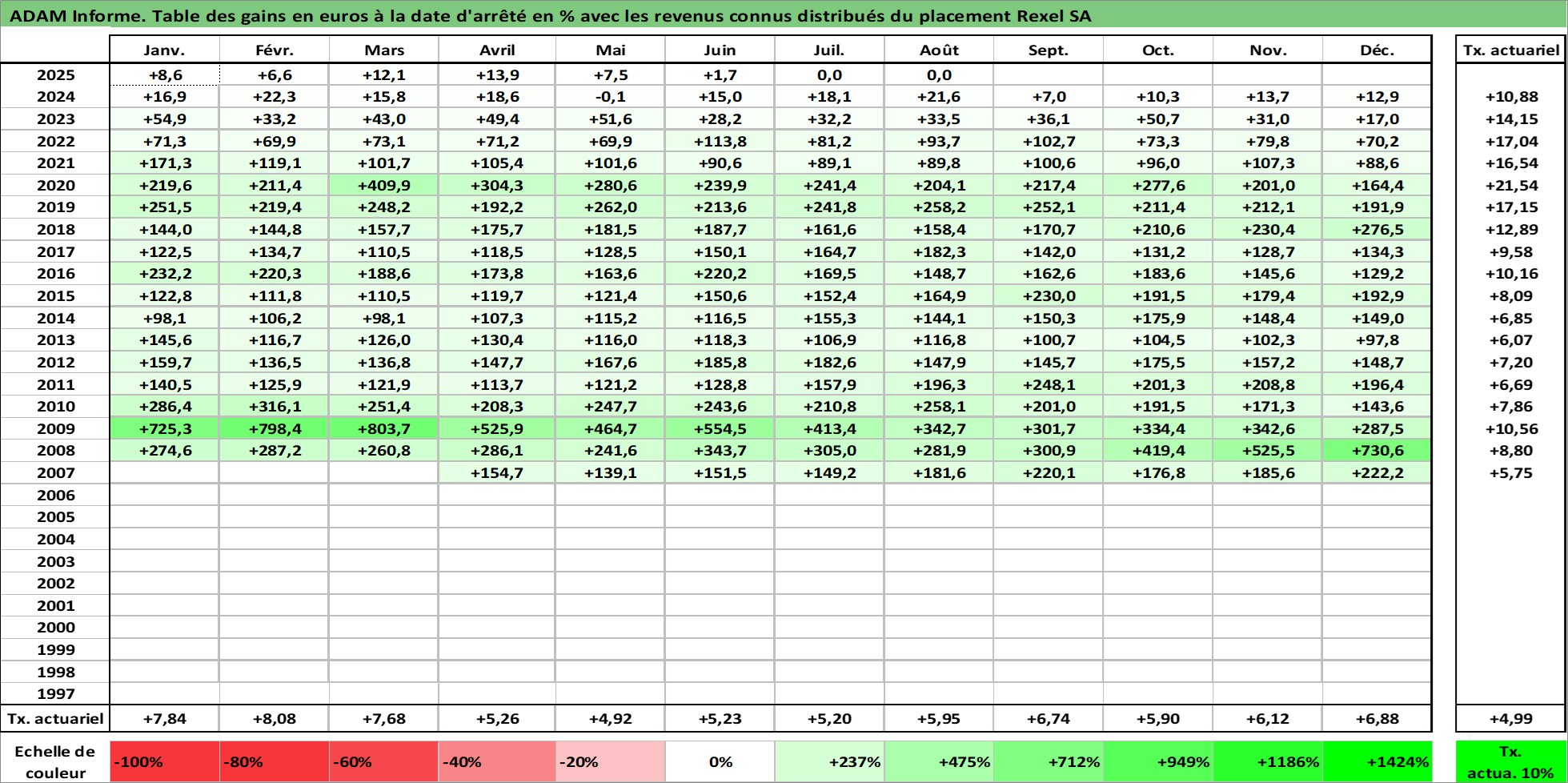The image size is (1568, 783).
Task: Click the +1424% bright green swatch
Action: point(1377,761)
